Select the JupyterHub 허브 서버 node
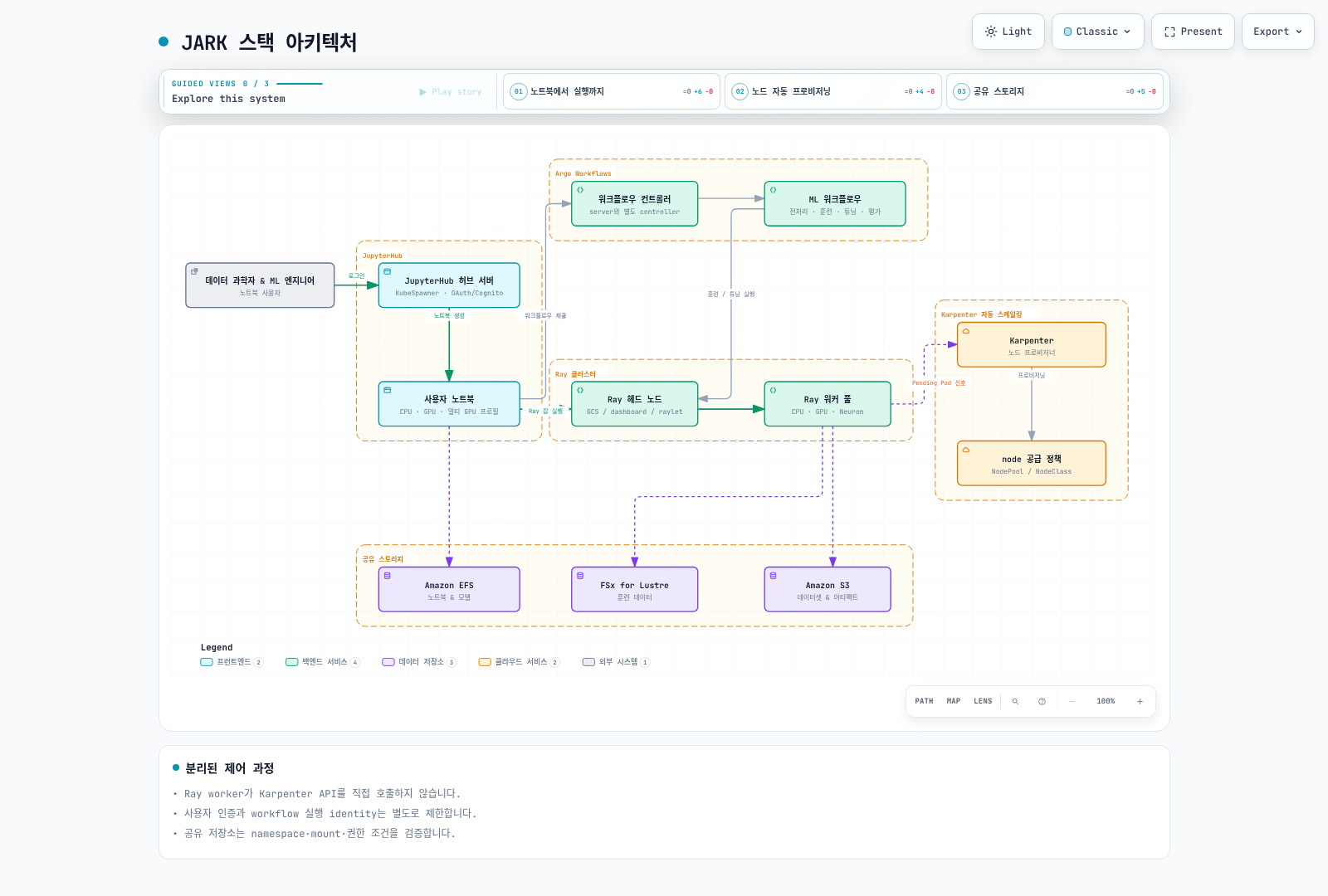 [449, 285]
